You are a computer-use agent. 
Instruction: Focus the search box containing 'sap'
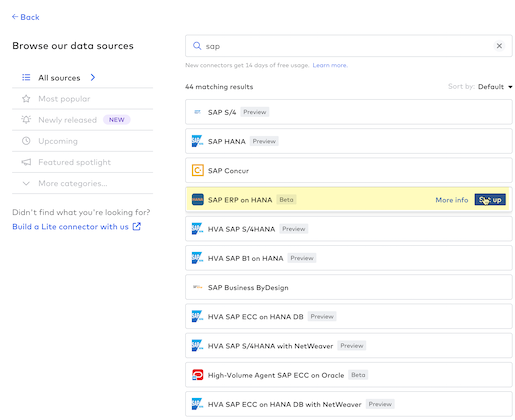coord(349,46)
